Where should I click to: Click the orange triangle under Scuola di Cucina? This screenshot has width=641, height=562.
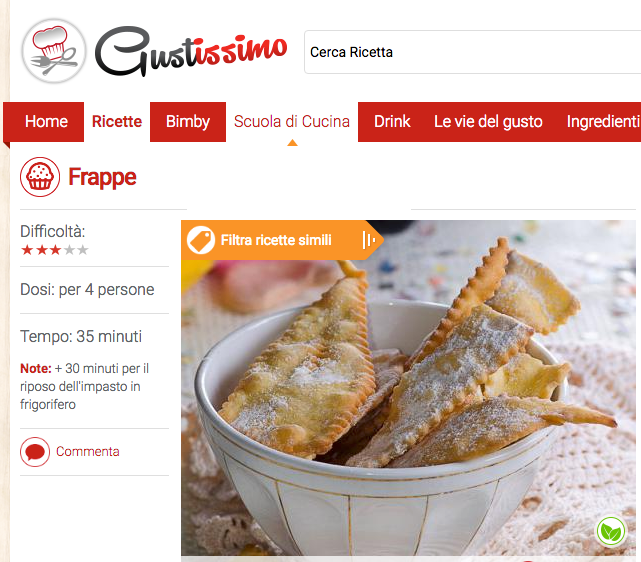(x=292, y=143)
